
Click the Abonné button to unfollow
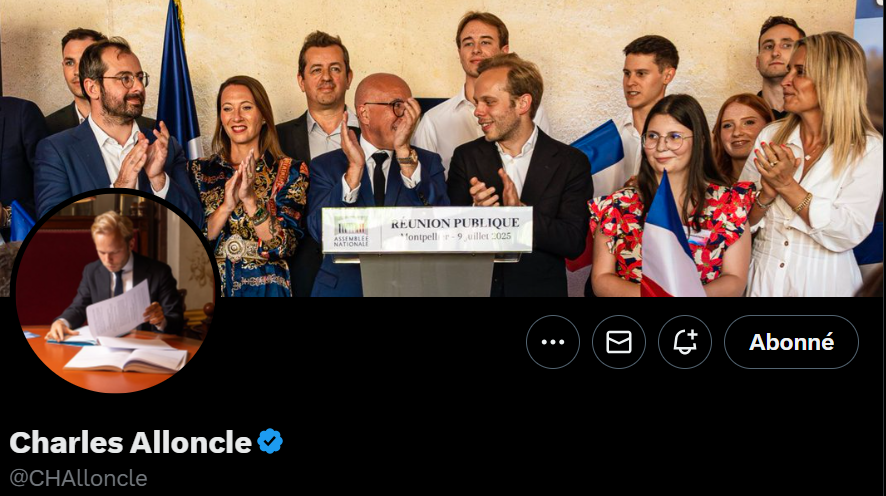tap(791, 342)
